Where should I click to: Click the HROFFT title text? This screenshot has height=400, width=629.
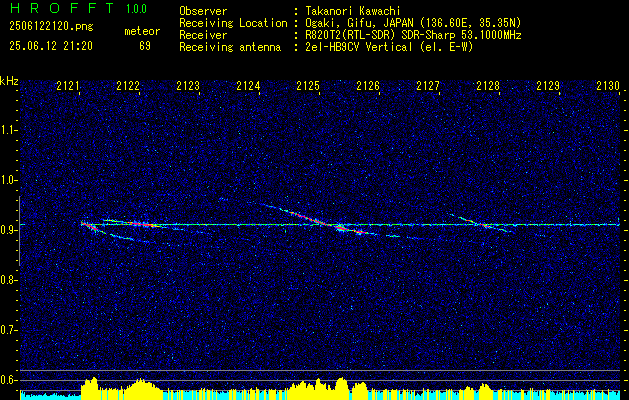(x=62, y=8)
